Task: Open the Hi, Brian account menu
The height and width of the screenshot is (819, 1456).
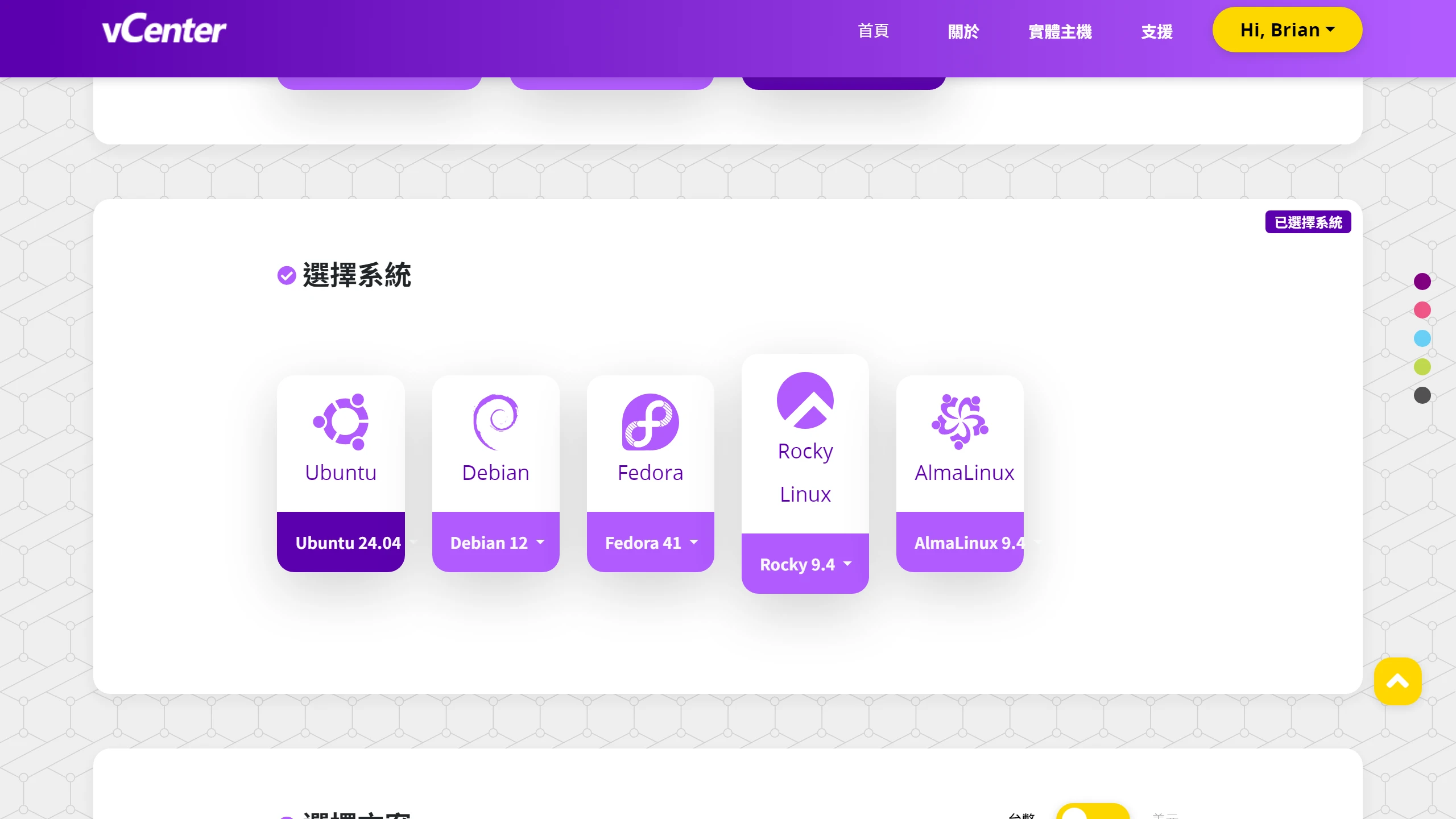Action: [1287, 30]
